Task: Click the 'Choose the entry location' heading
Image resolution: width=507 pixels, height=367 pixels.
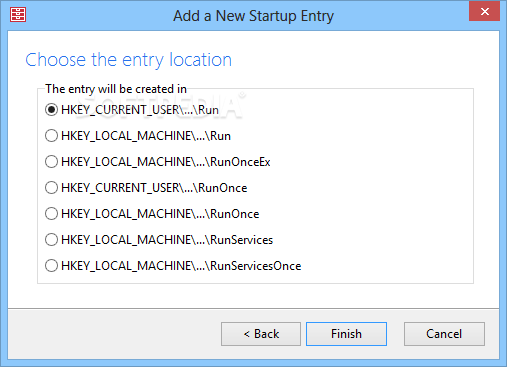Action: 129,60
